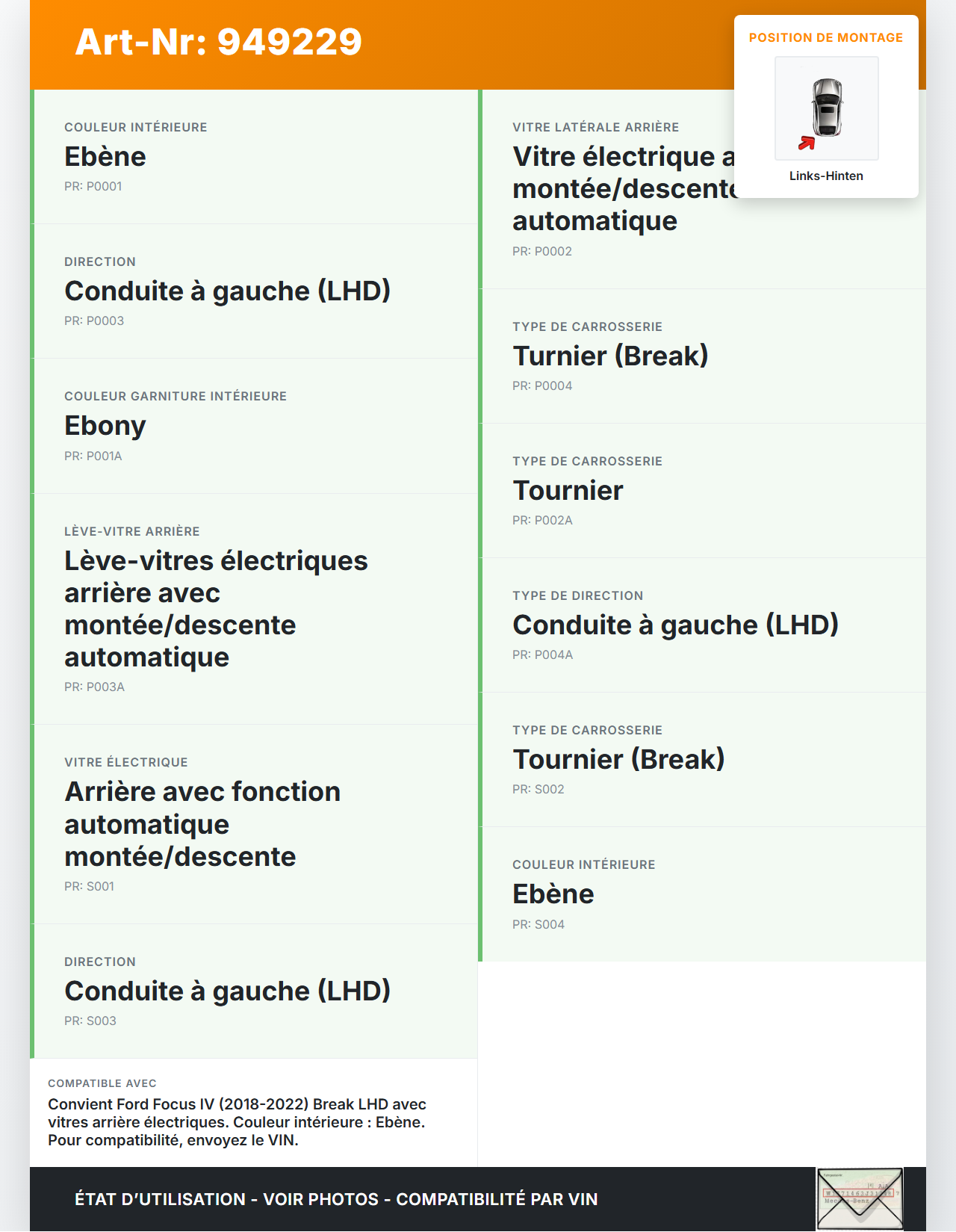Image resolution: width=956 pixels, height=1232 pixels.
Task: Click the Ebène entry with PR S004
Action: pyautogui.click(x=553, y=894)
